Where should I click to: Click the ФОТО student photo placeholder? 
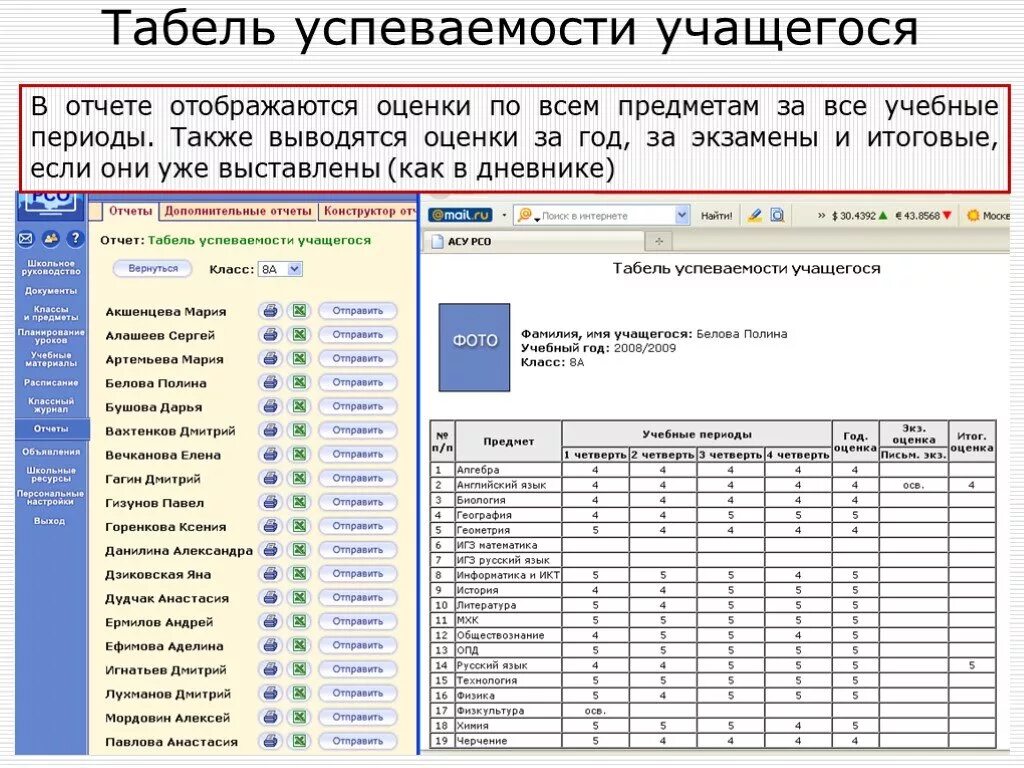point(474,347)
